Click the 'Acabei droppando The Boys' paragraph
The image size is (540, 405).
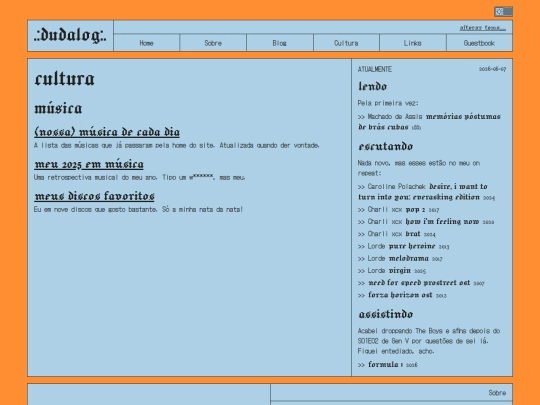click(x=429, y=341)
